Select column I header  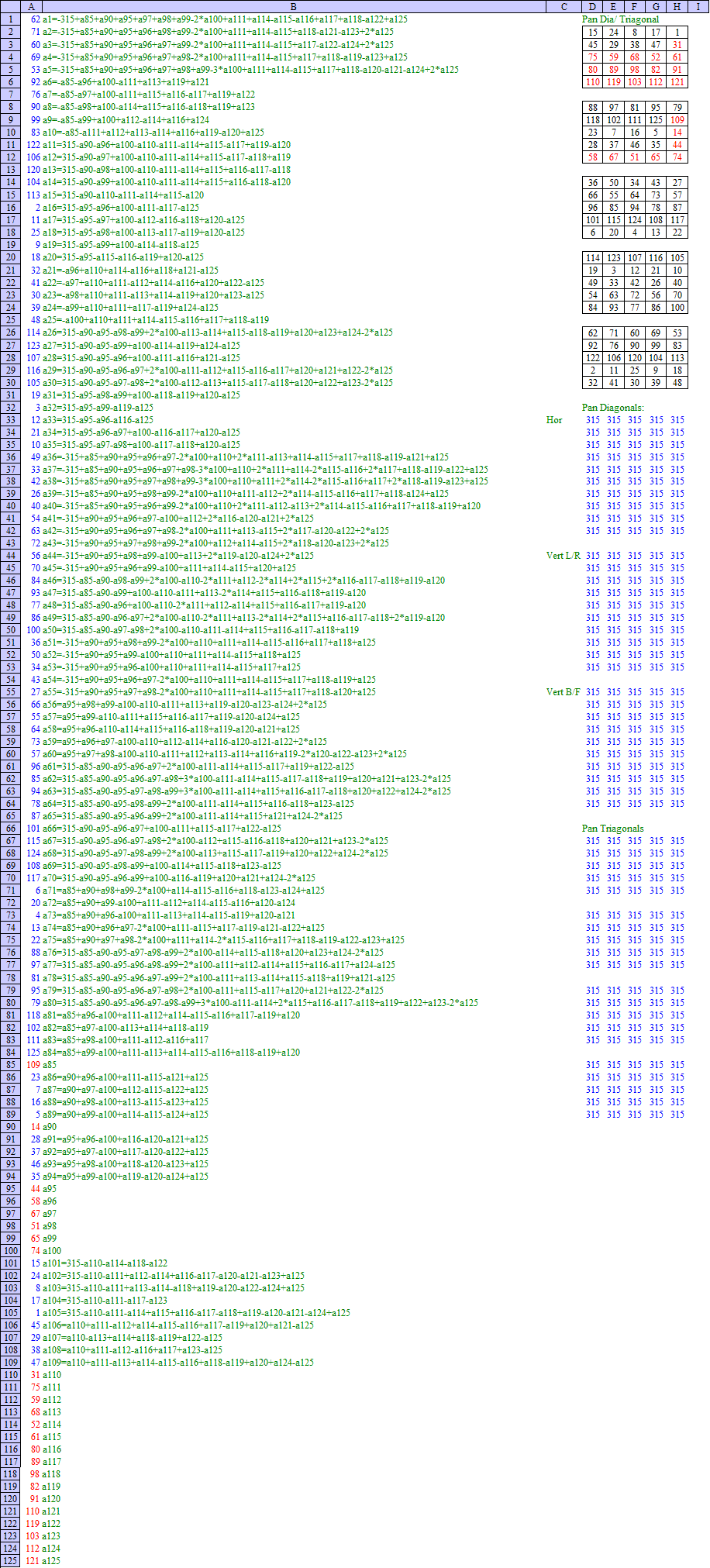pyautogui.click(x=698, y=6)
